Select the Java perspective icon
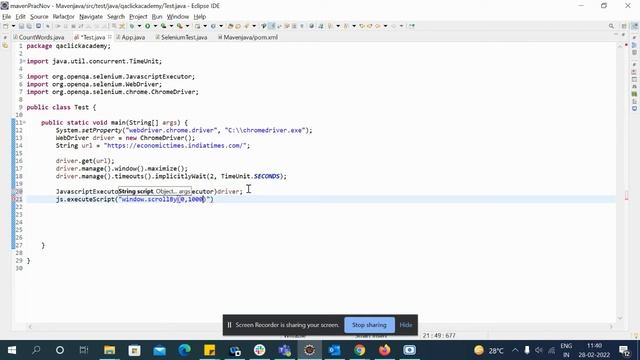The height and width of the screenshot is (360, 640). 634,26
